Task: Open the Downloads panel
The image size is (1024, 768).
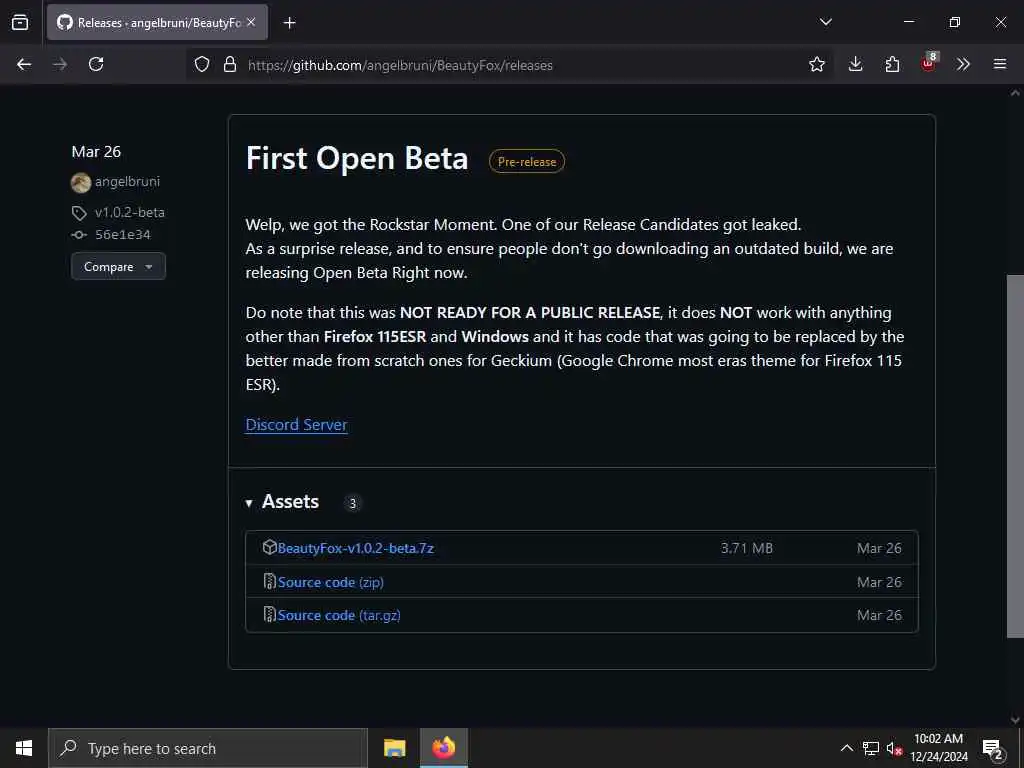Action: coord(856,64)
